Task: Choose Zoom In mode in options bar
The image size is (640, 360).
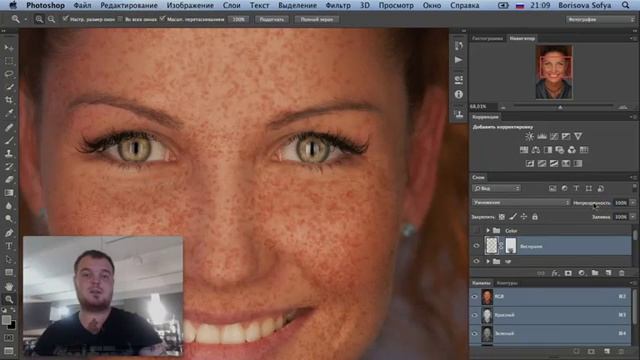Action: pos(39,19)
